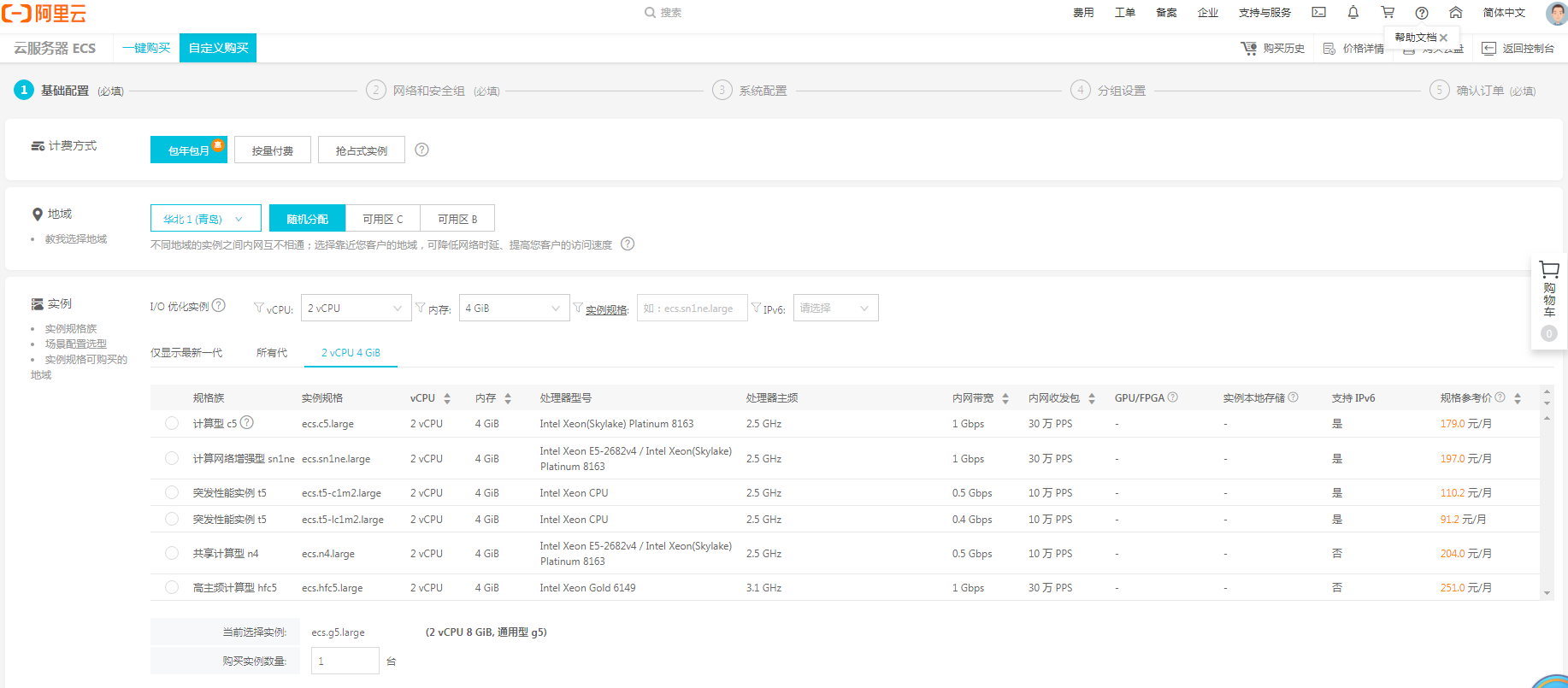Screen dimensions: 1568x688
Task: Switch to the 一键购买 tab
Action: click(x=146, y=48)
